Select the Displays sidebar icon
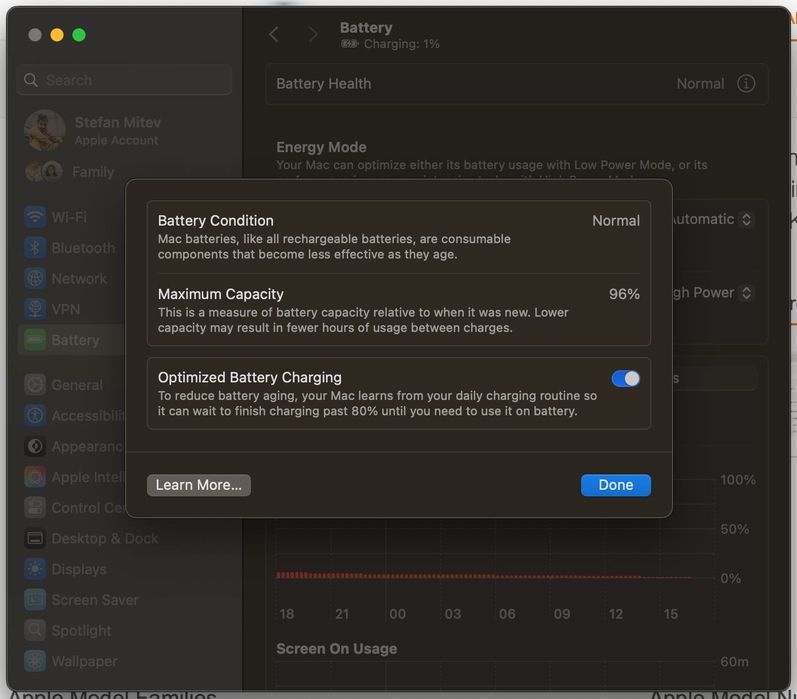The image size is (797, 699). click(x=35, y=569)
